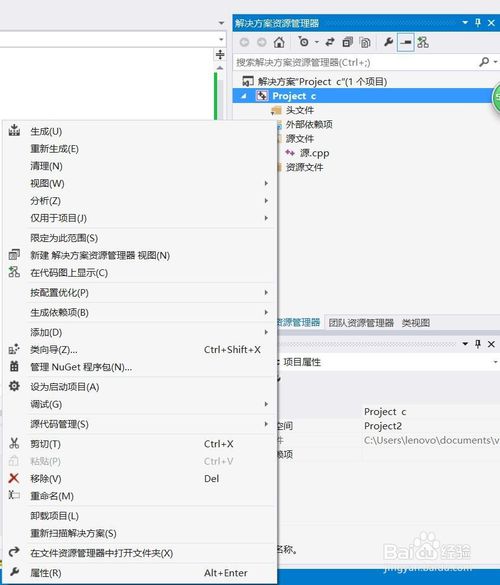Expand 源代码管理(S) submenu
The image size is (500, 585).
tap(140, 424)
